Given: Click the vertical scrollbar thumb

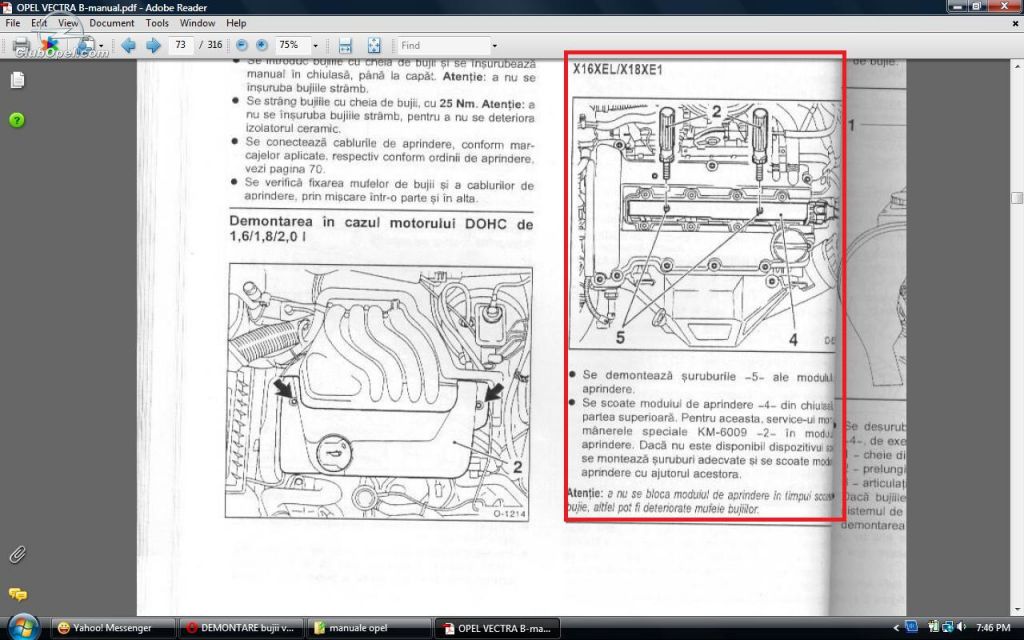Looking at the screenshot, I should pyautogui.click(x=1017, y=198).
